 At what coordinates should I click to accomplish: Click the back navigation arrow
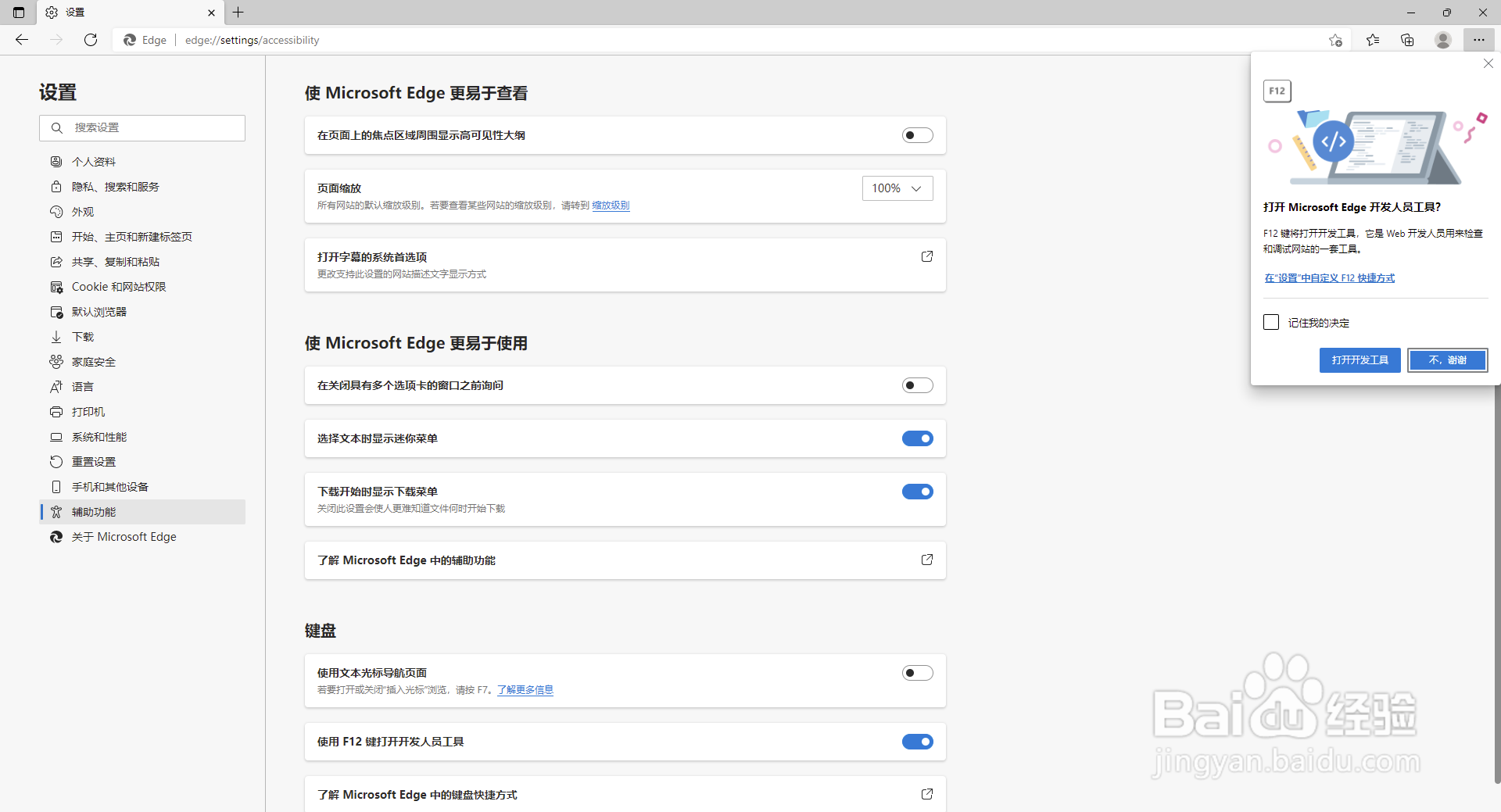22,40
